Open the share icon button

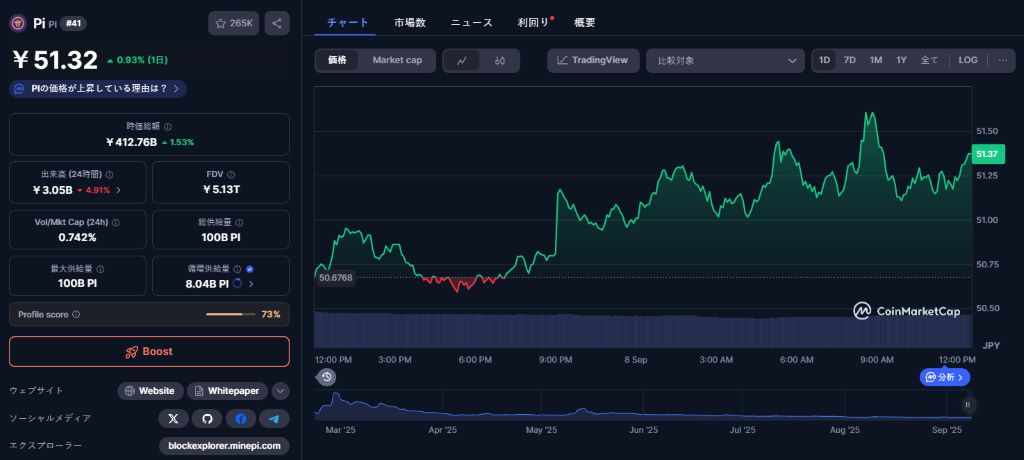pyautogui.click(x=277, y=24)
